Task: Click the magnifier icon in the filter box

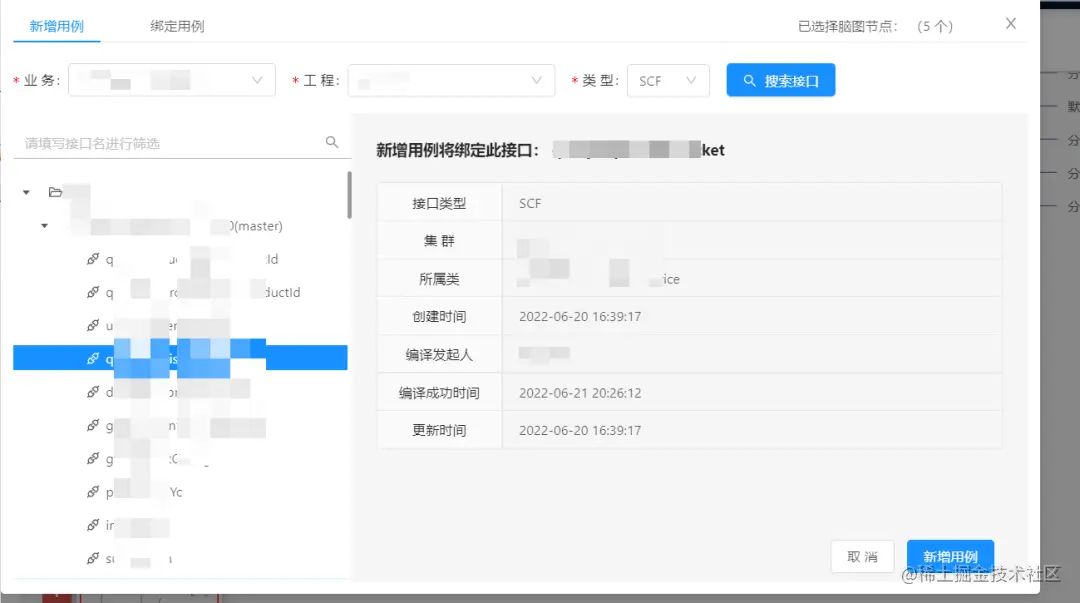Action: point(331,142)
